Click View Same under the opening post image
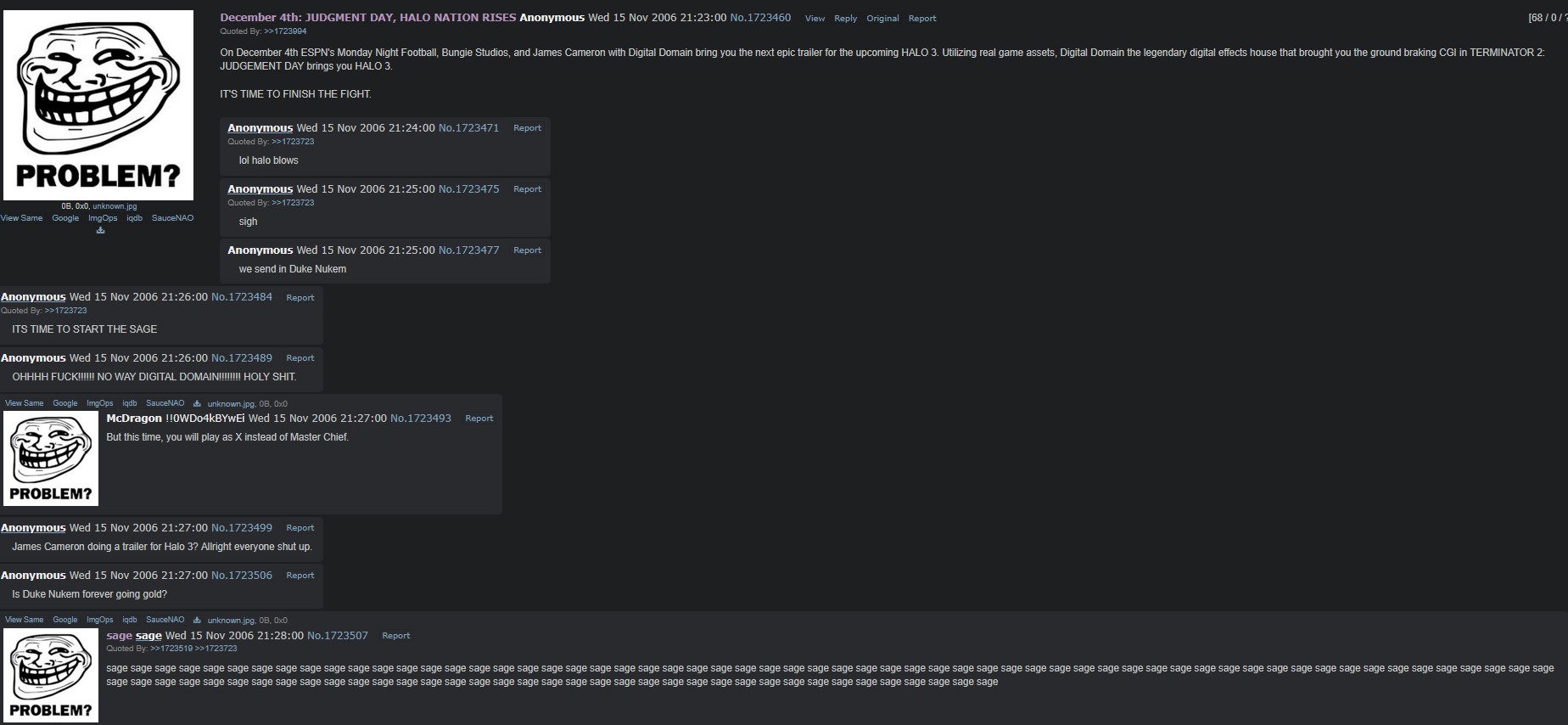This screenshot has height=725, width=1568. pyautogui.click(x=21, y=218)
